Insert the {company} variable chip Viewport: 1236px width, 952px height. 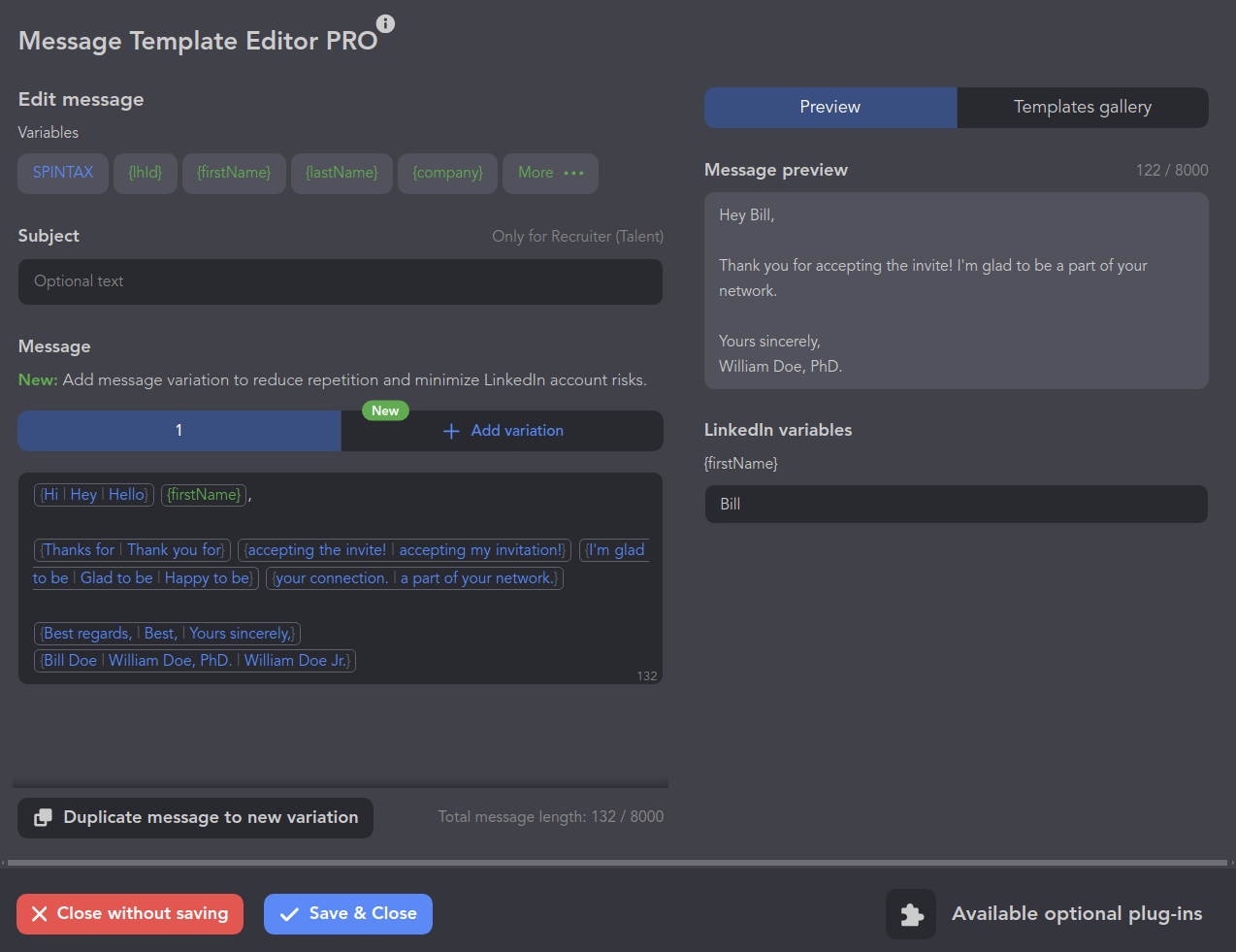(x=447, y=173)
